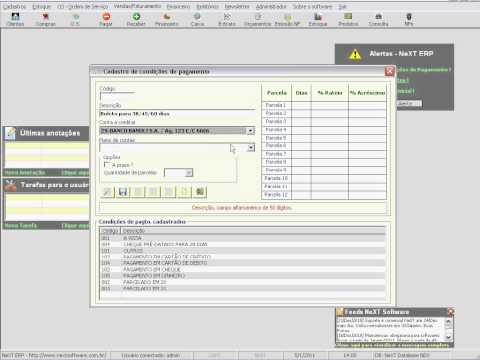Select the 'OUTROS' row in the list
The height and width of the screenshot is (360, 480).
pyautogui.click(x=243, y=251)
